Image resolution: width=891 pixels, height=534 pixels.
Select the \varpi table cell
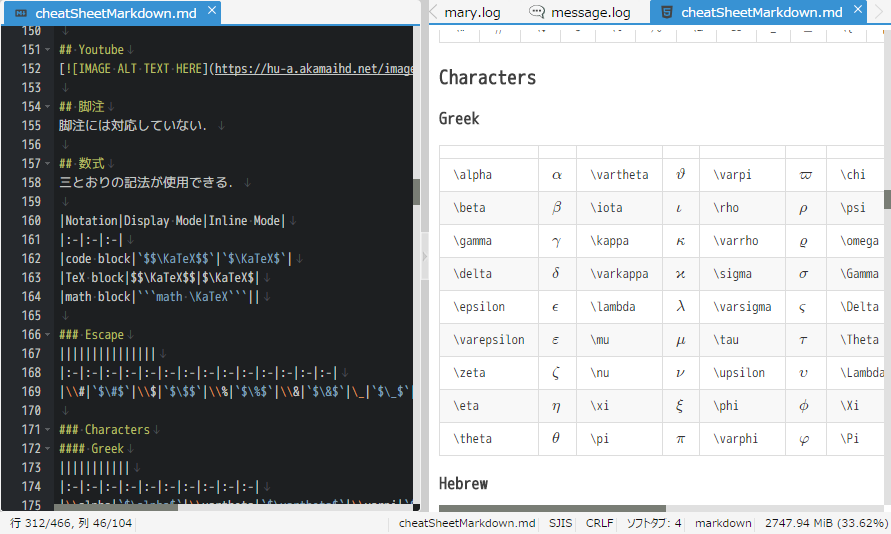742,175
